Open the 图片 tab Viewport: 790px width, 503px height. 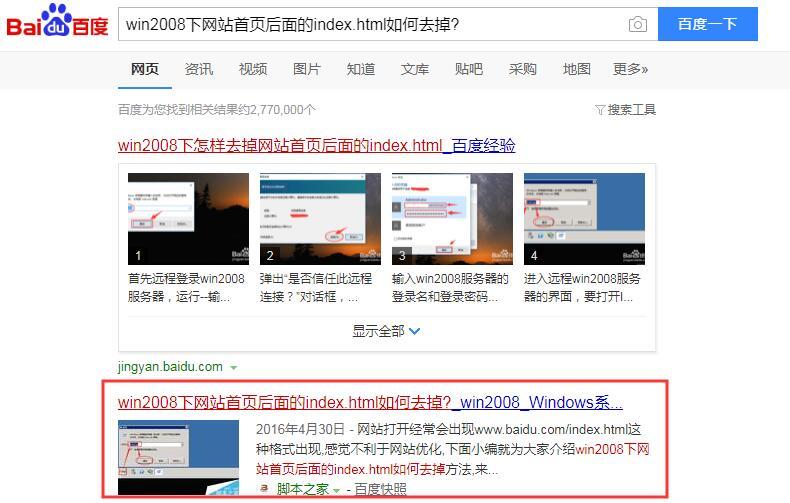pyautogui.click(x=307, y=69)
